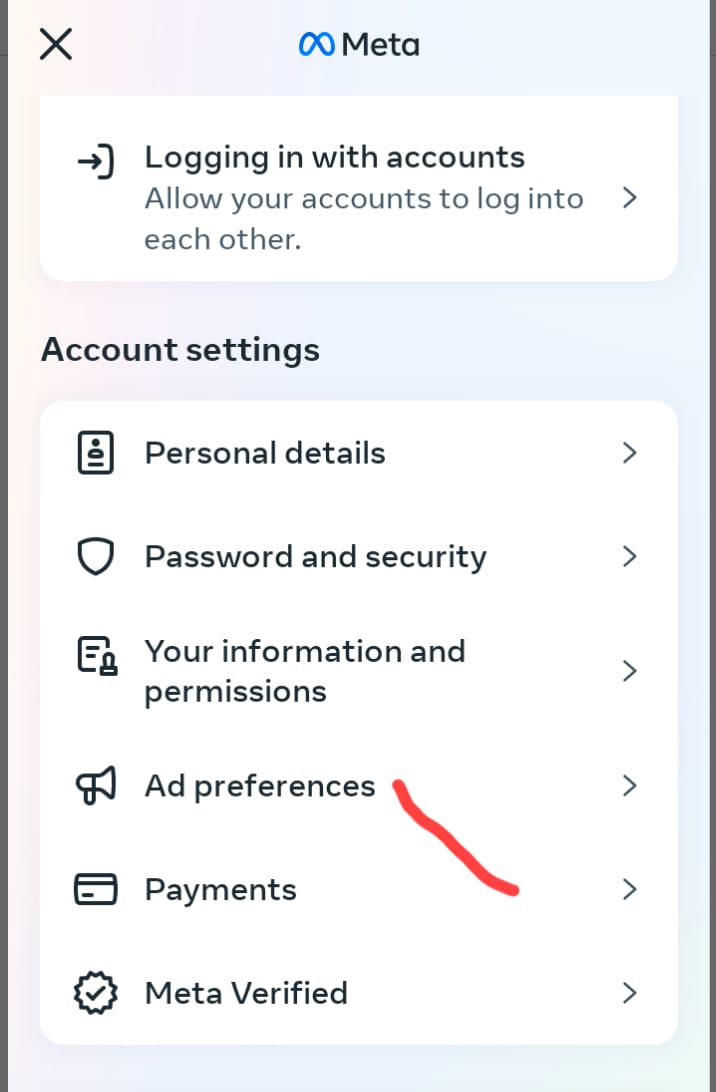Open the Ad preferences settings
Image resolution: width=716 pixels, height=1092 pixels.
pyautogui.click(x=259, y=785)
